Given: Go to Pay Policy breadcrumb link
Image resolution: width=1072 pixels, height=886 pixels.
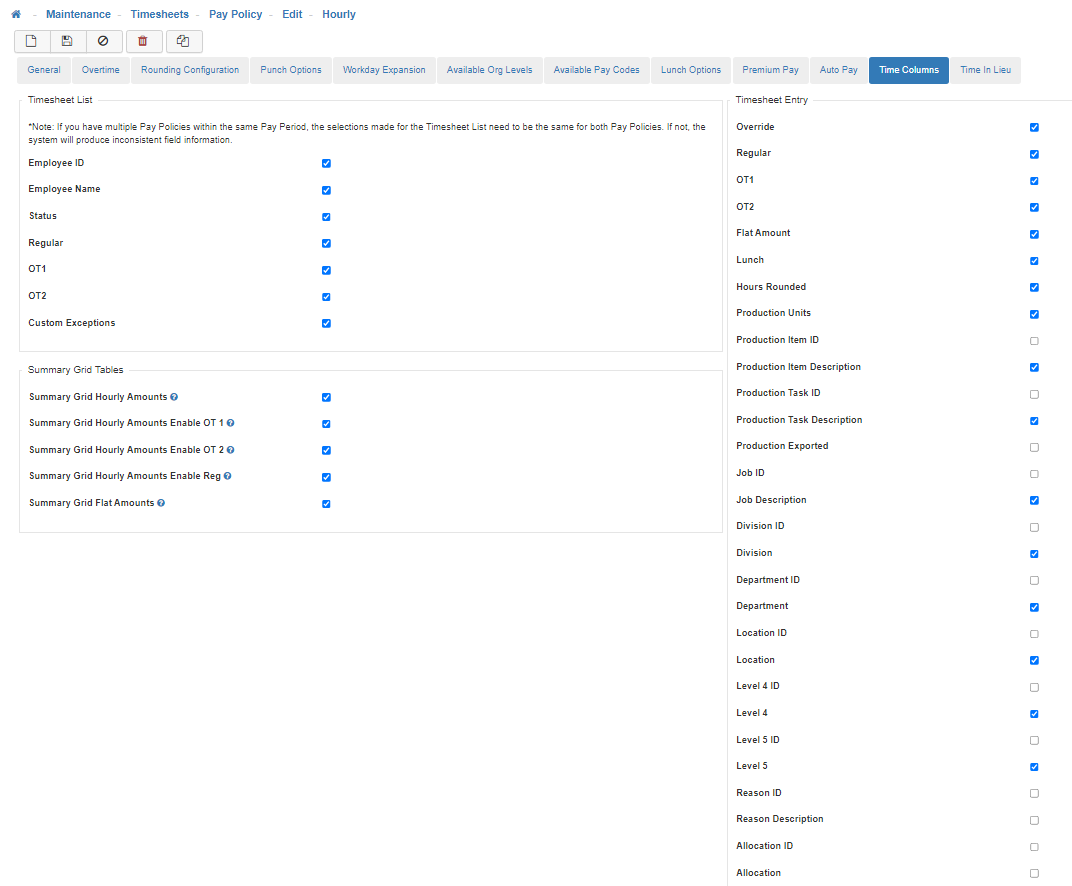Looking at the screenshot, I should pos(235,14).
